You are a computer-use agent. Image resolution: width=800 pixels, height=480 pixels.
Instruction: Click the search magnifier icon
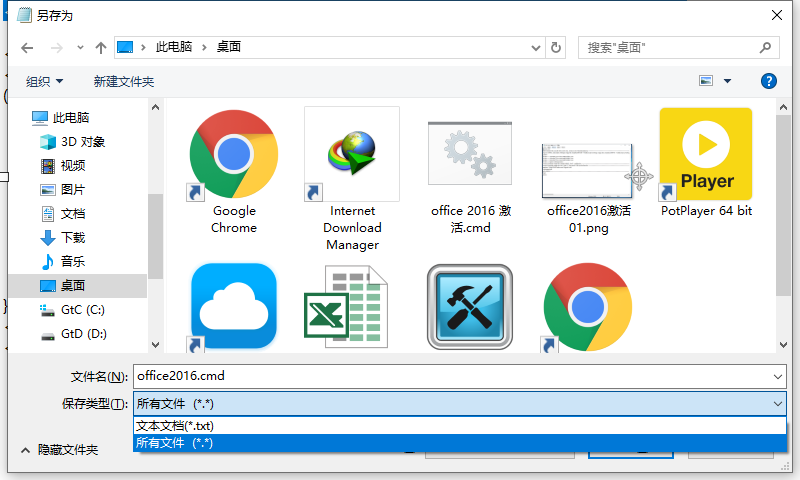[x=765, y=47]
